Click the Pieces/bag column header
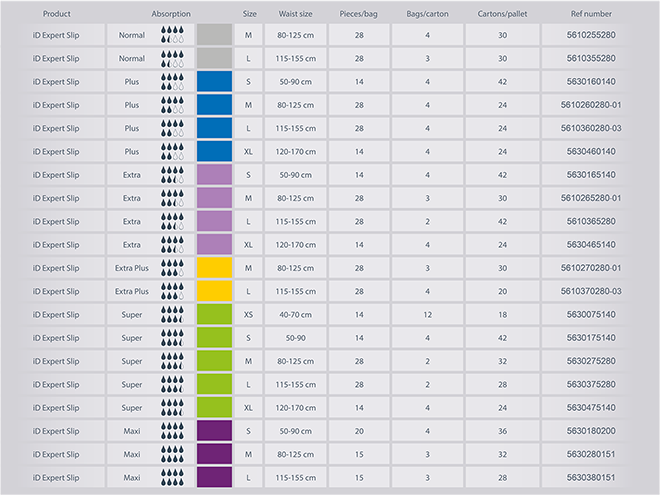660x495 pixels. [359, 14]
